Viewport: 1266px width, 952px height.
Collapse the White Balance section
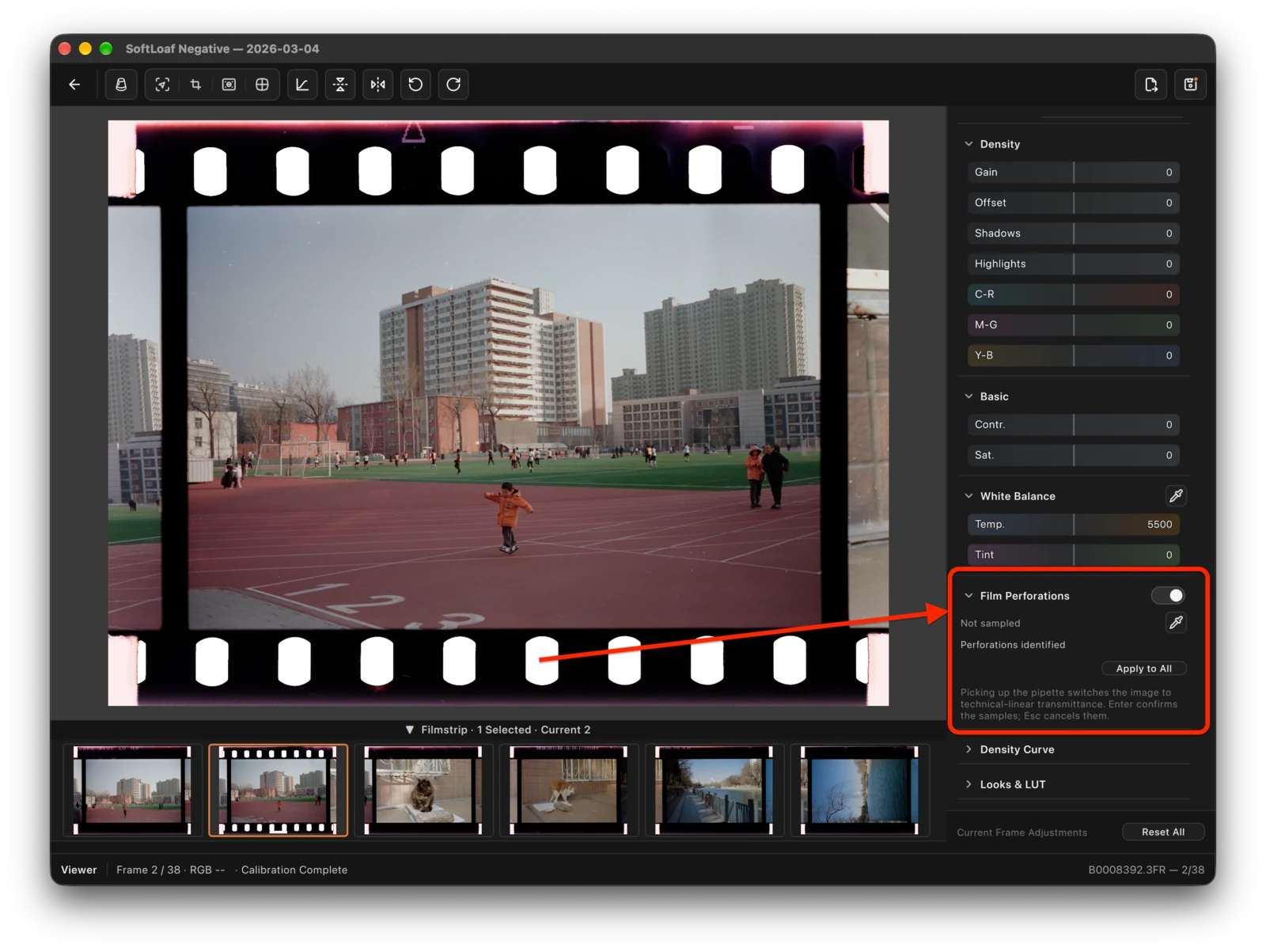[968, 496]
